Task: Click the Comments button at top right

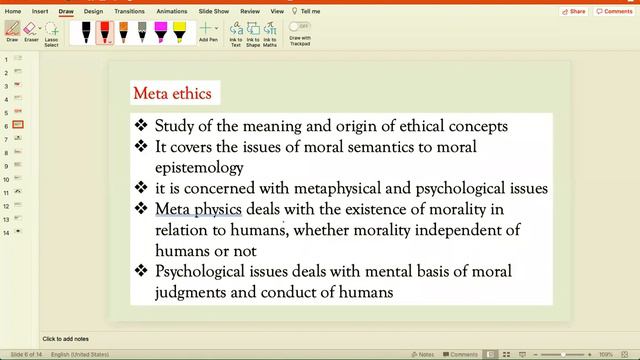Action: (x=614, y=11)
